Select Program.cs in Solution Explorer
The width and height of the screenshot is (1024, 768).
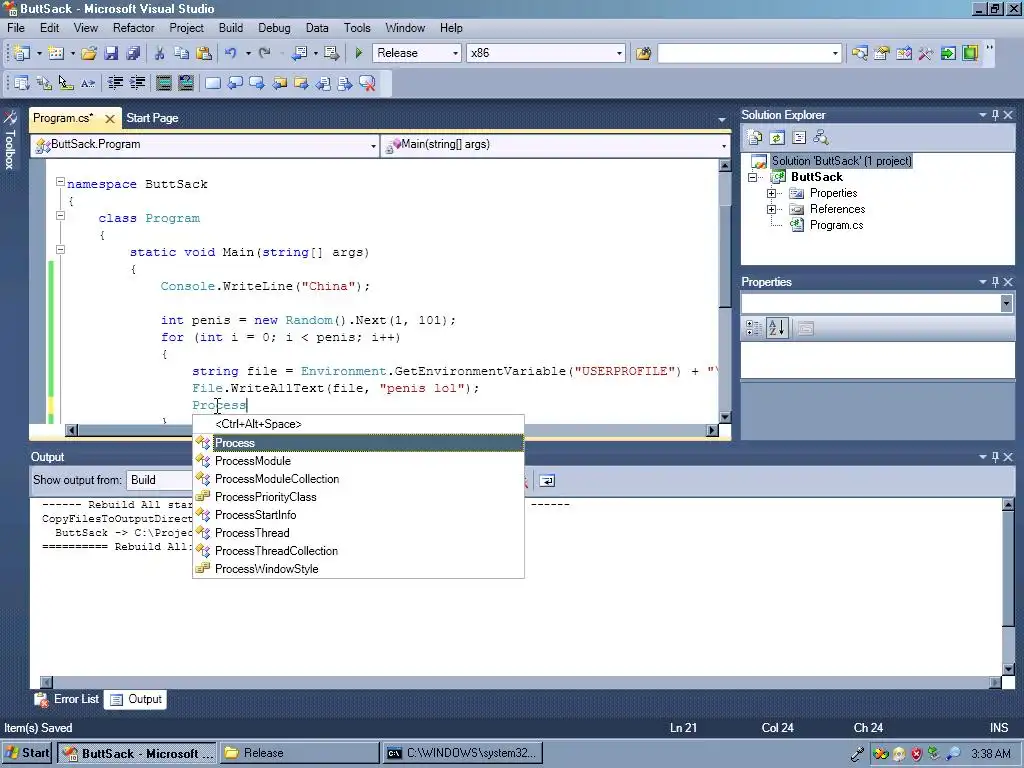tap(836, 225)
